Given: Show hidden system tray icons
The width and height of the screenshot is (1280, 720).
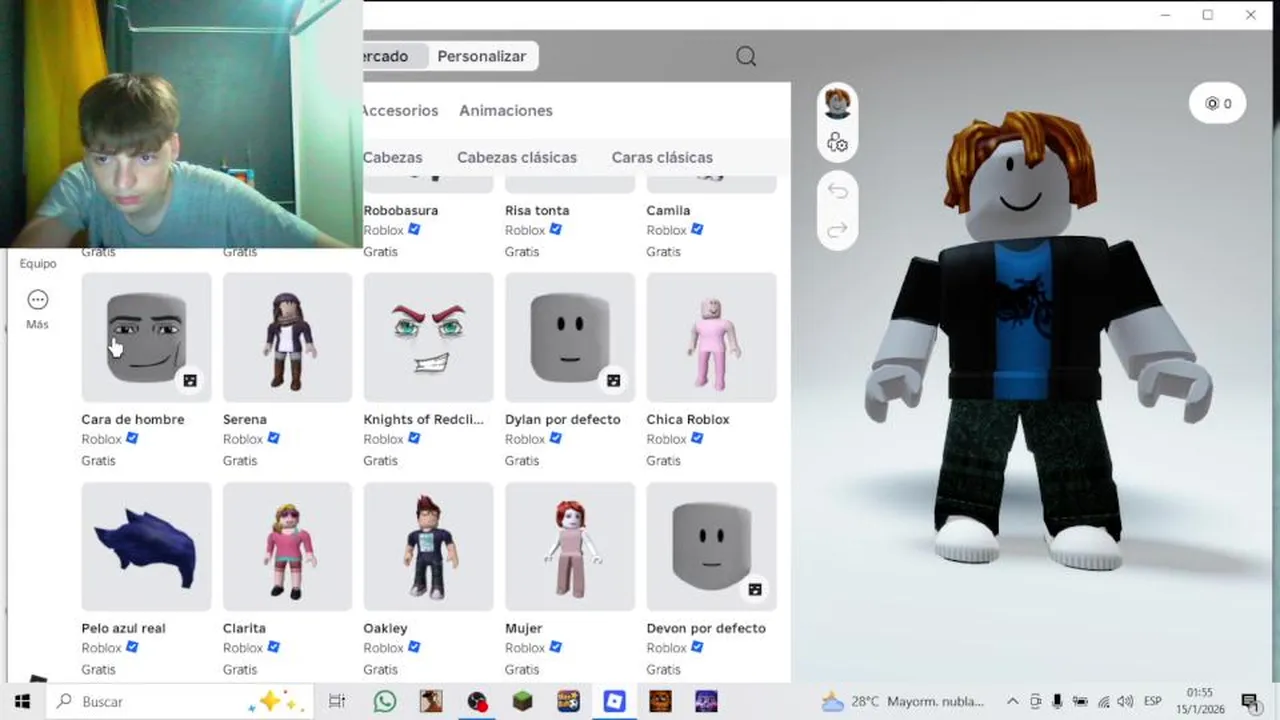Looking at the screenshot, I should pyautogui.click(x=1012, y=701).
